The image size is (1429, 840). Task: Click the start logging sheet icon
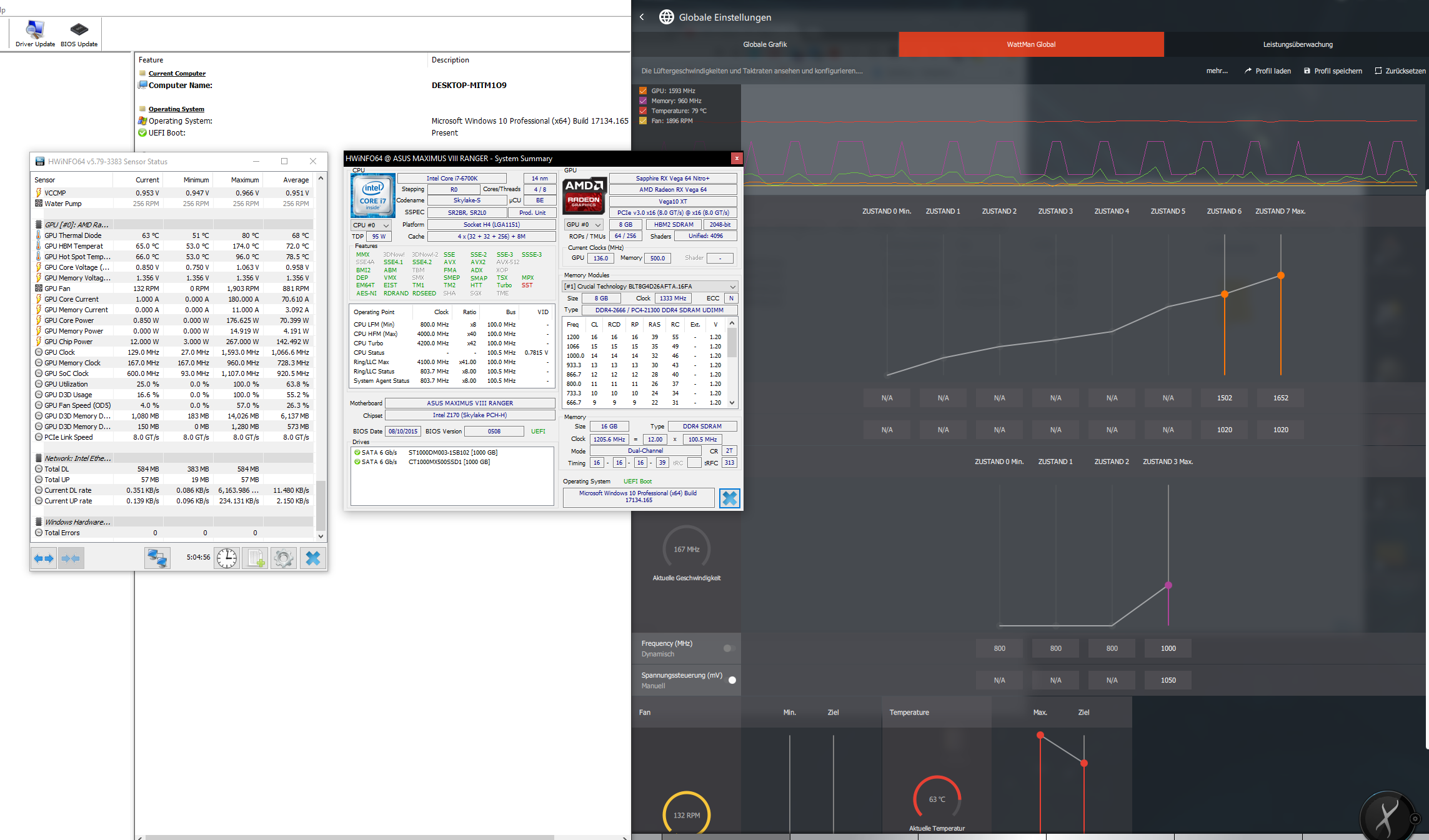coord(256,558)
